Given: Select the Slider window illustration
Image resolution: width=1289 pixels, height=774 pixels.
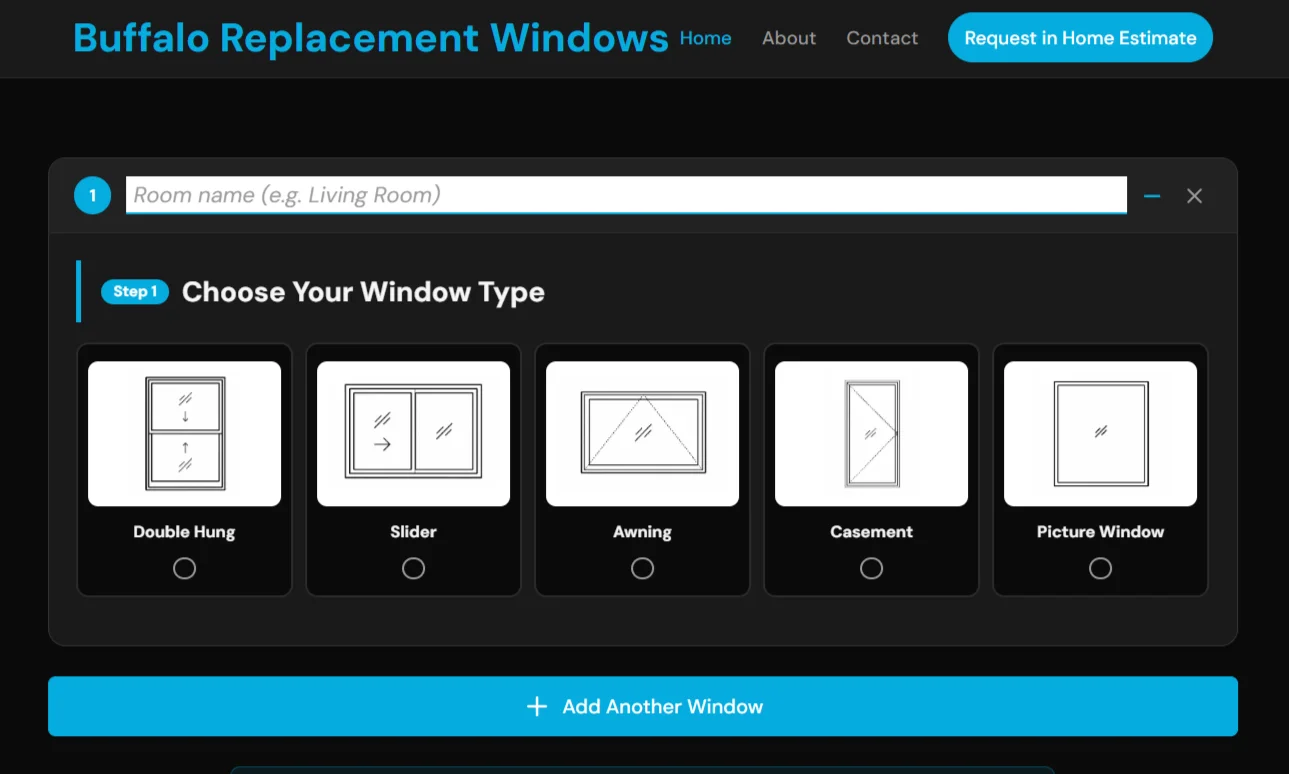Looking at the screenshot, I should pos(413,434).
